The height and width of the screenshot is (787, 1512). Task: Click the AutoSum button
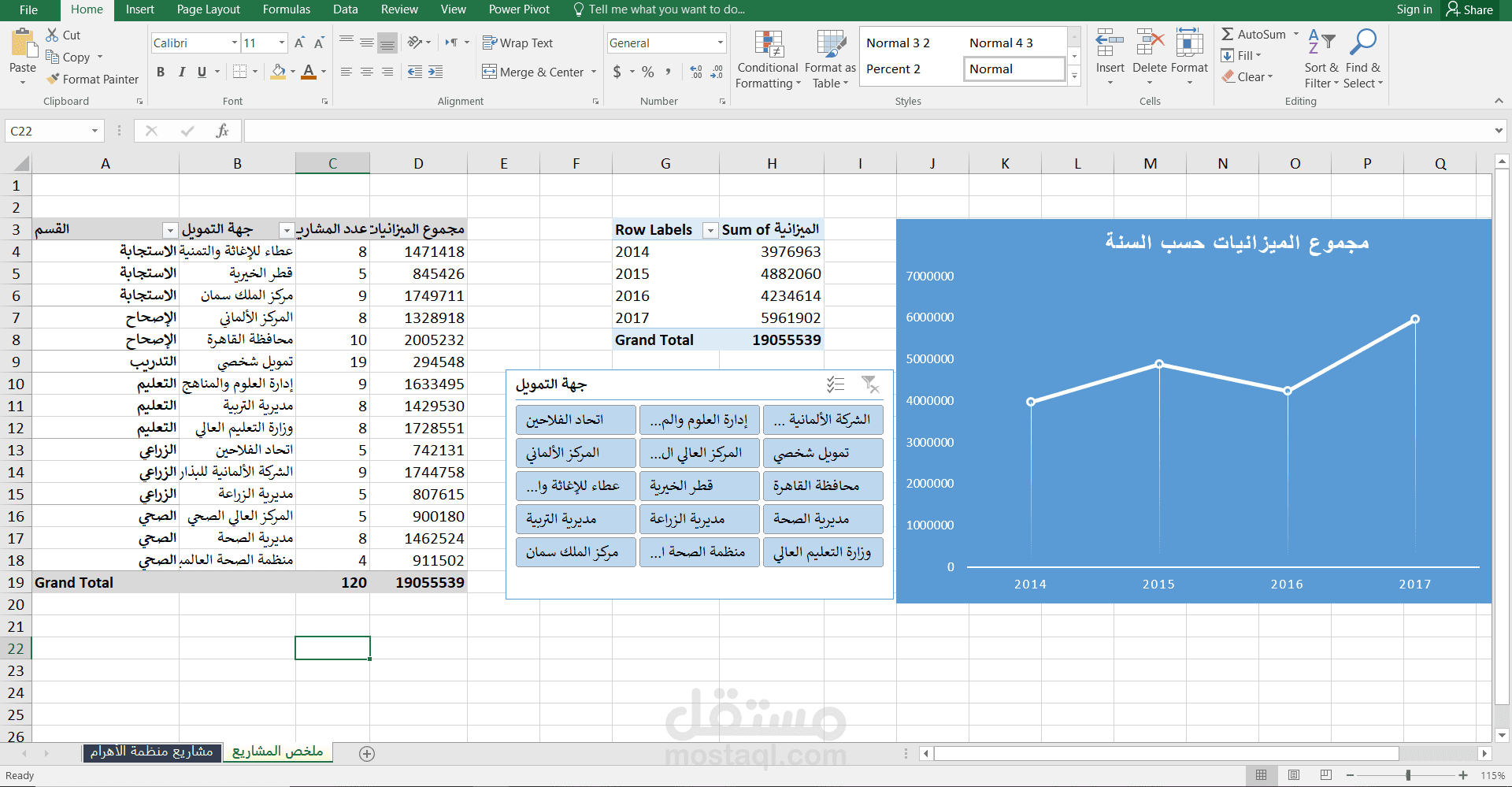(x=1254, y=35)
